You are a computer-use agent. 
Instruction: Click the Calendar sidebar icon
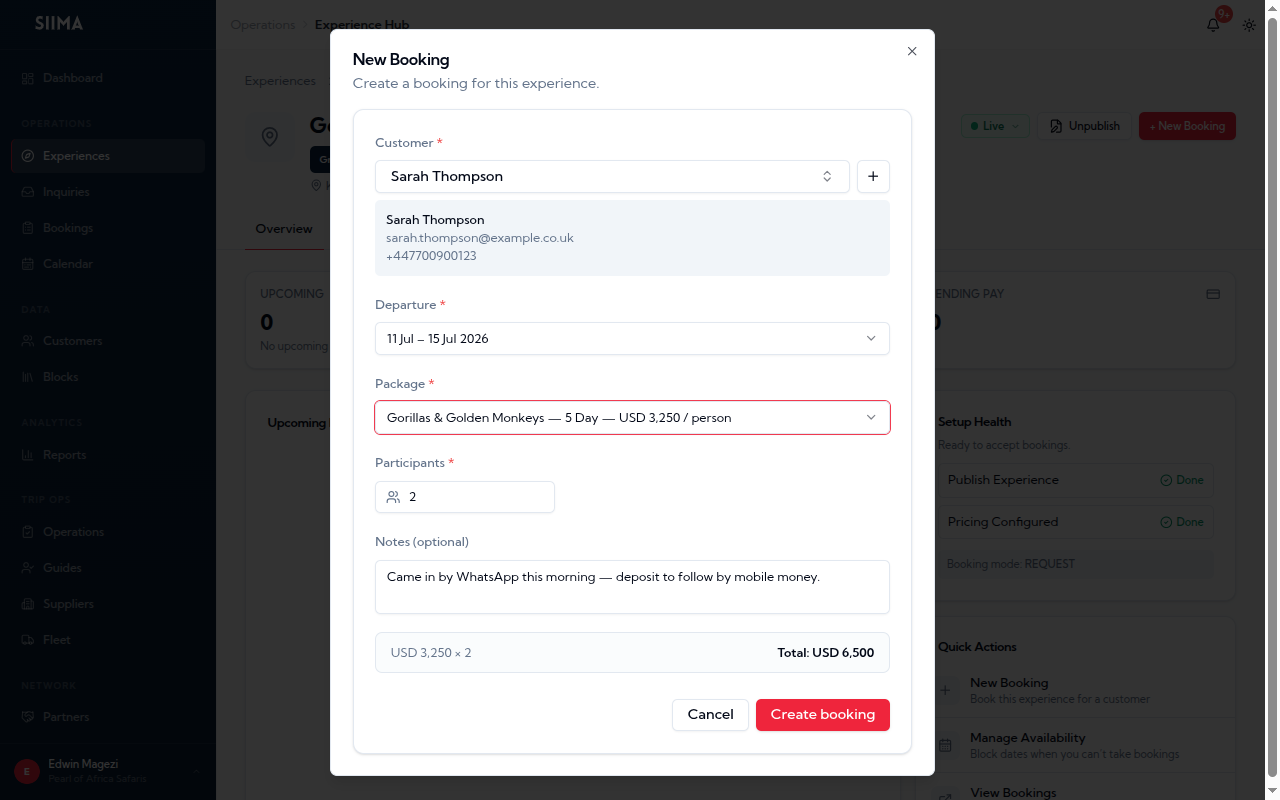coord(28,264)
